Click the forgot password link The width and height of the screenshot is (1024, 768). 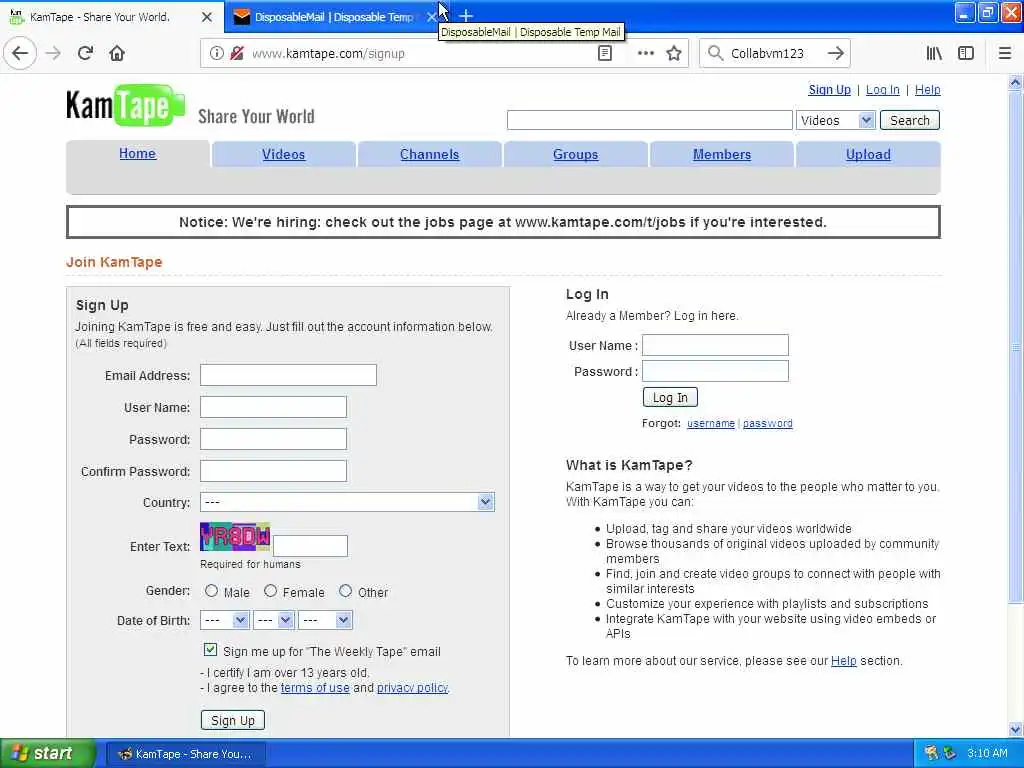click(x=767, y=423)
